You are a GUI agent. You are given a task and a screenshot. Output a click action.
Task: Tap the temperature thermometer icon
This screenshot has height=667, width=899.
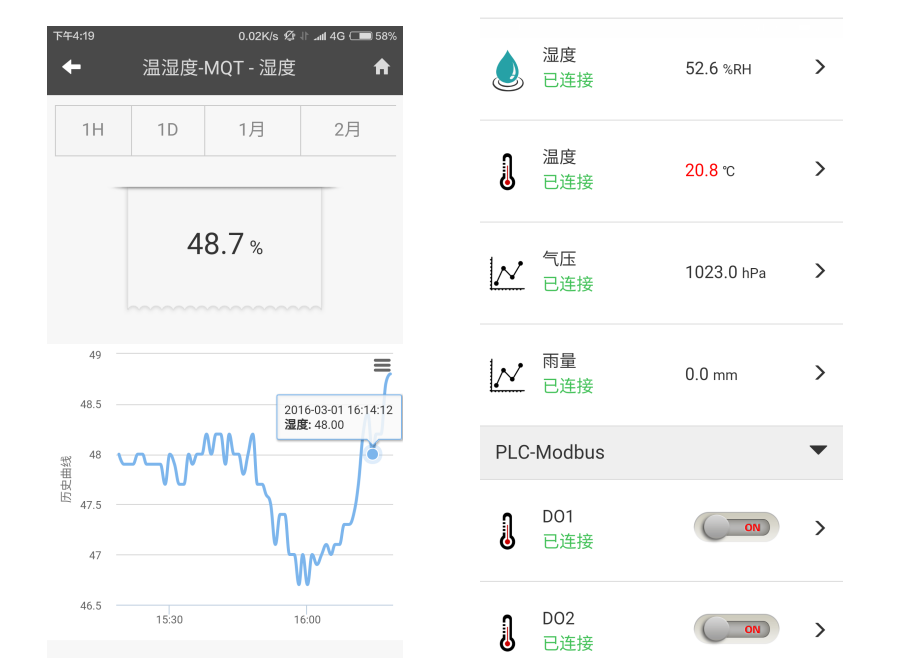pyautogui.click(x=508, y=171)
